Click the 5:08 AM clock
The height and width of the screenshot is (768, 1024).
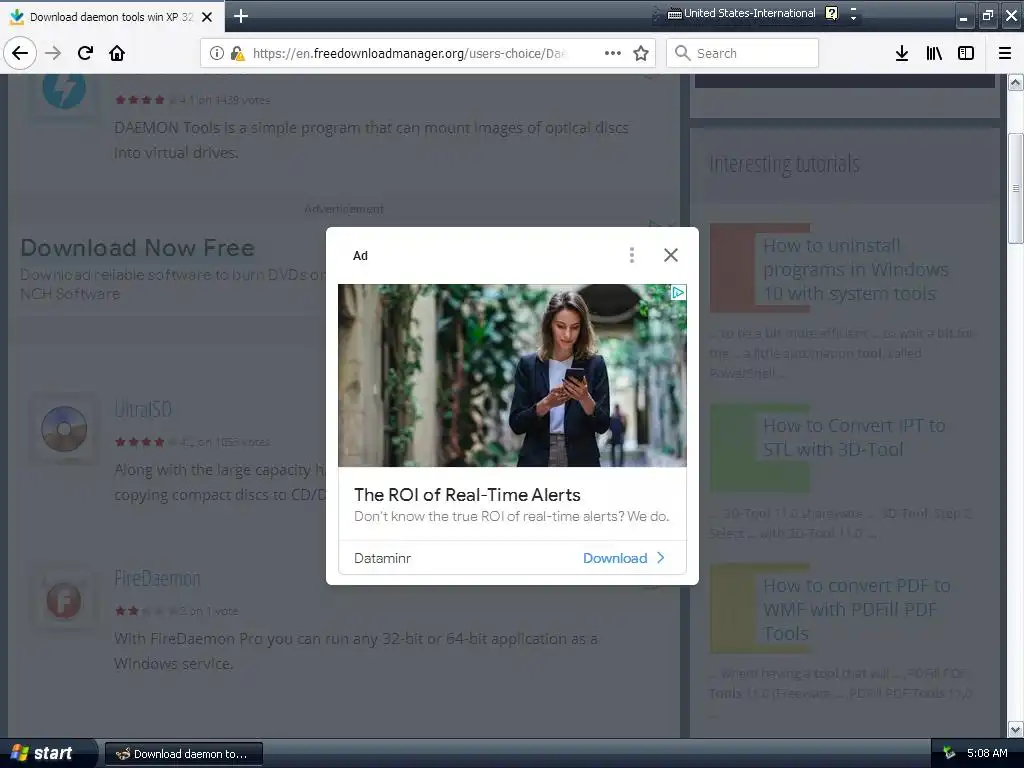pos(987,753)
